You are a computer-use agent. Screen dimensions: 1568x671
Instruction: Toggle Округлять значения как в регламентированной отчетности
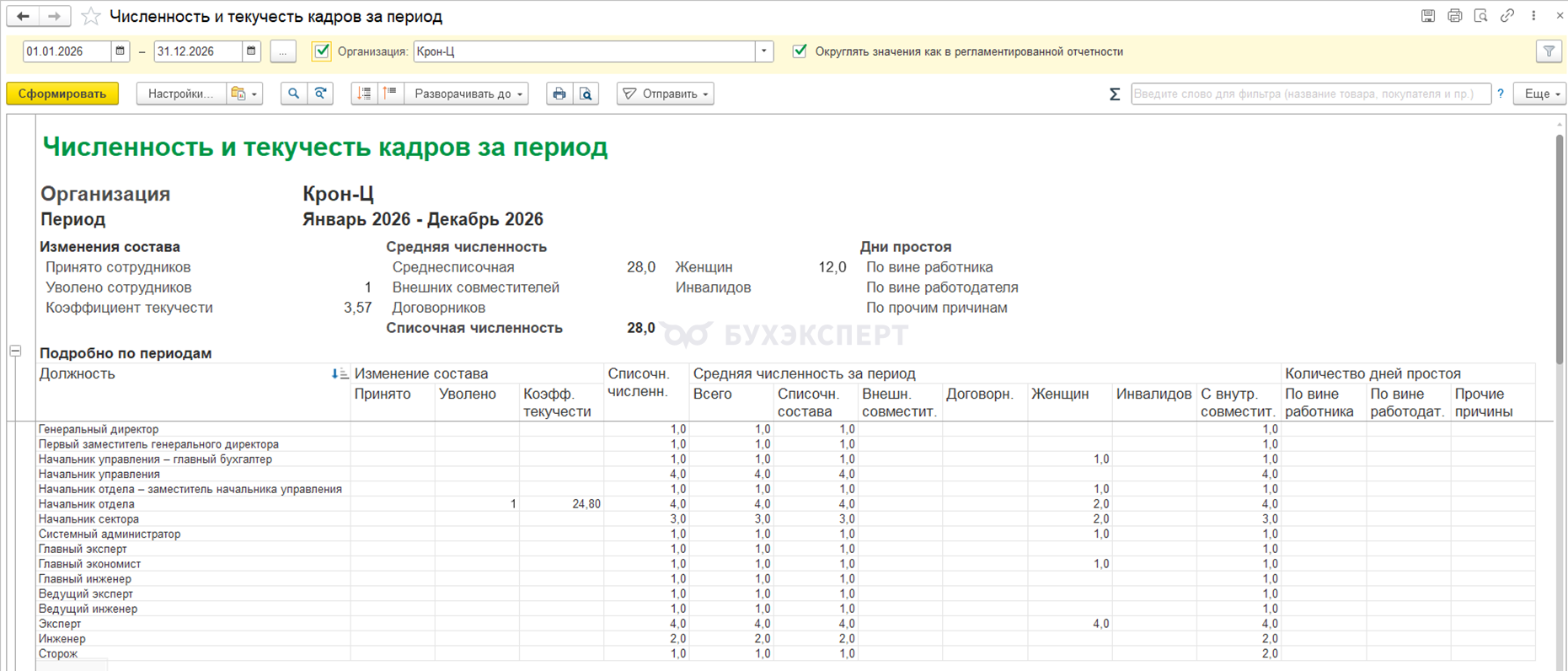[x=800, y=51]
